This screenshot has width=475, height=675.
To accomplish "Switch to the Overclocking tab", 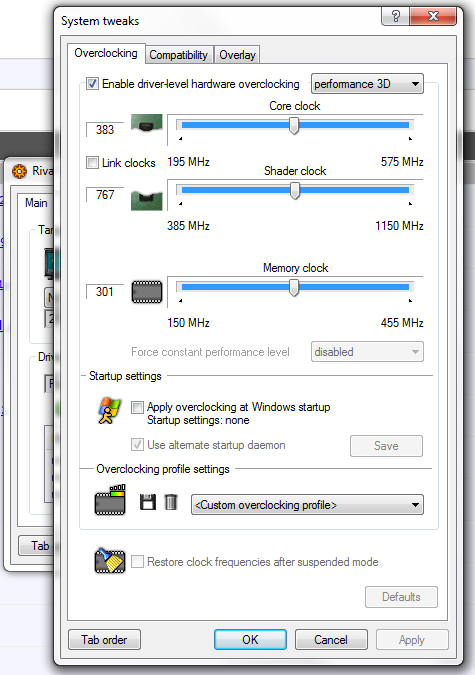I will point(106,53).
